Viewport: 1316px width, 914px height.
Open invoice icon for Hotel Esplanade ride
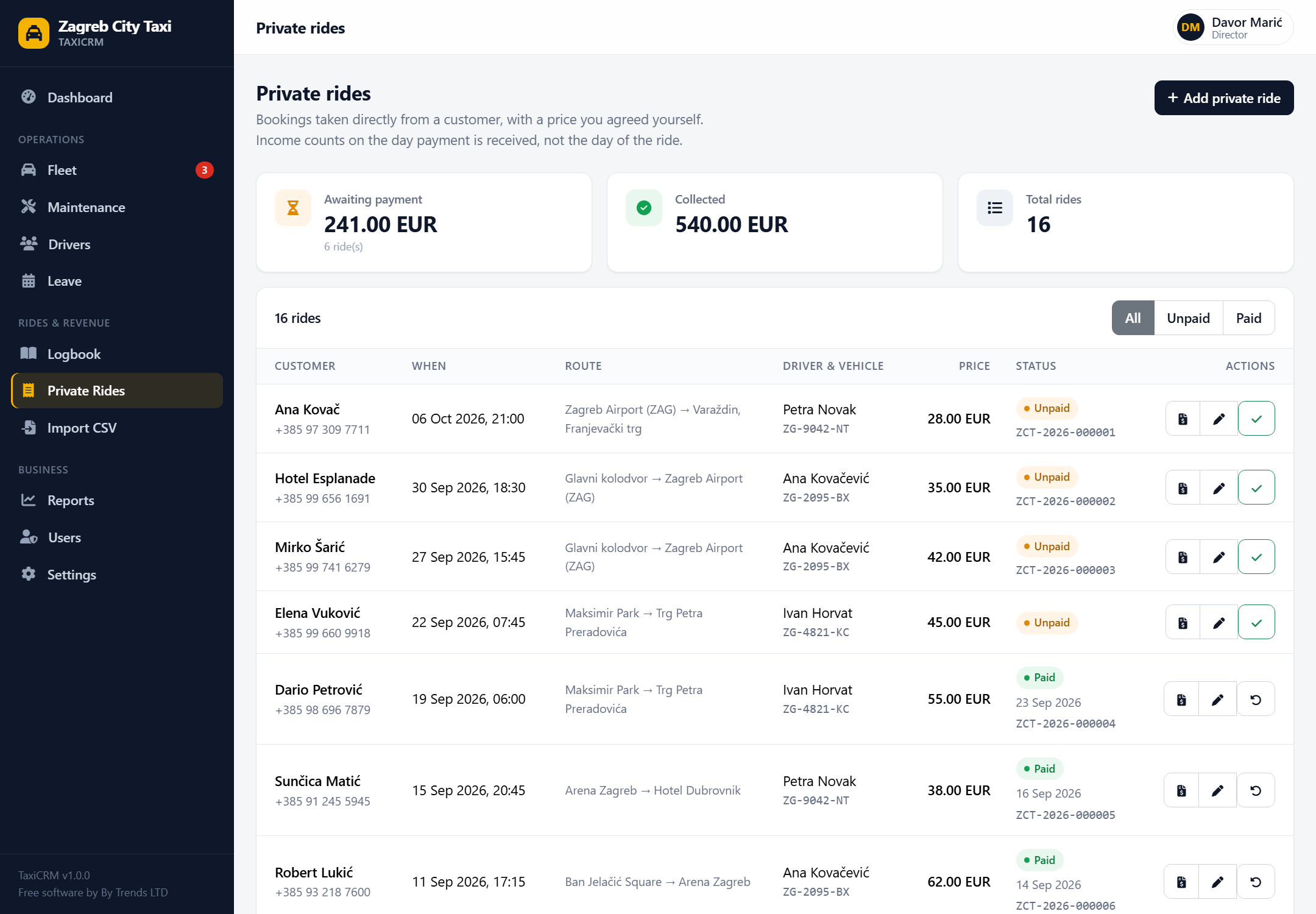1183,487
